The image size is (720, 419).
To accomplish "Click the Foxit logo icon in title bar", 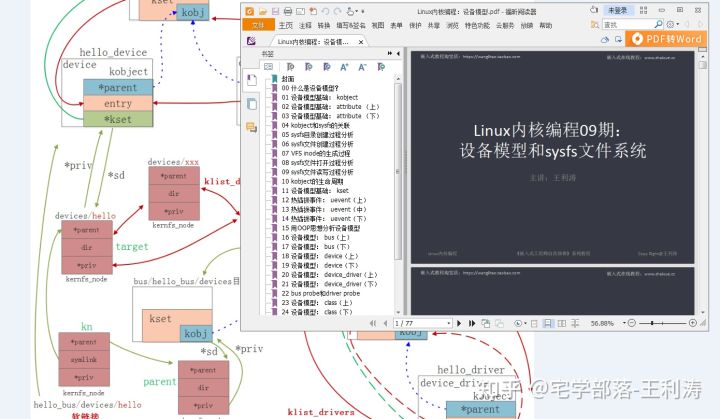I will point(249,11).
